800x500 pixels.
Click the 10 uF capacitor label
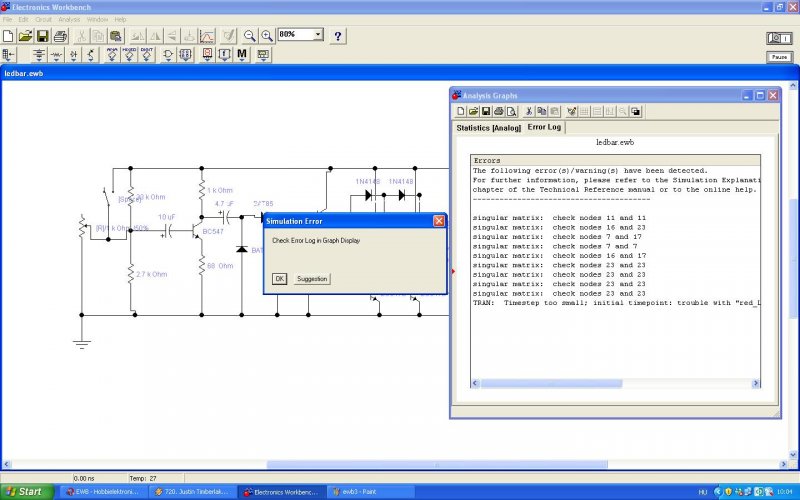coord(166,217)
